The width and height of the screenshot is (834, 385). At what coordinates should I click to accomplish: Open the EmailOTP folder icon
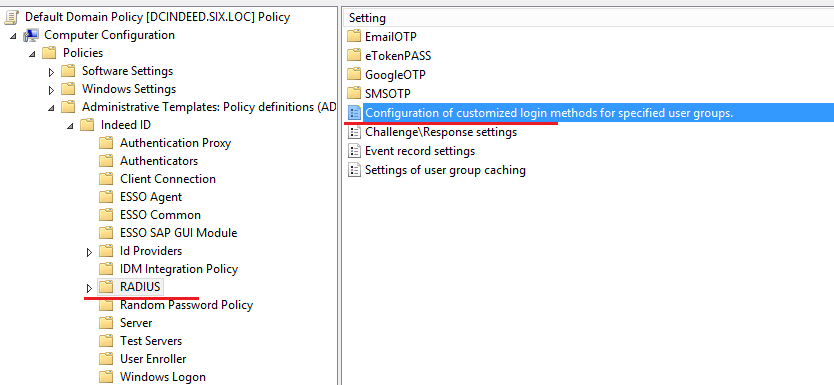(x=354, y=37)
